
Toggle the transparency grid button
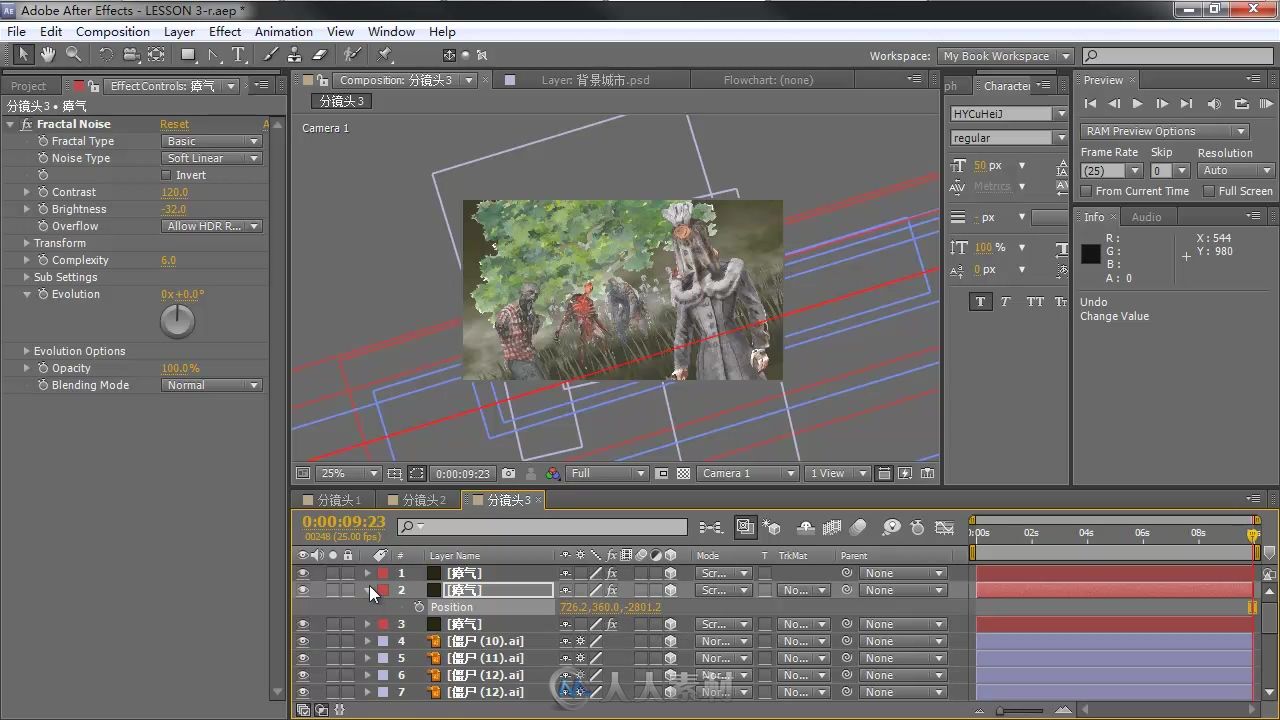[x=684, y=474]
